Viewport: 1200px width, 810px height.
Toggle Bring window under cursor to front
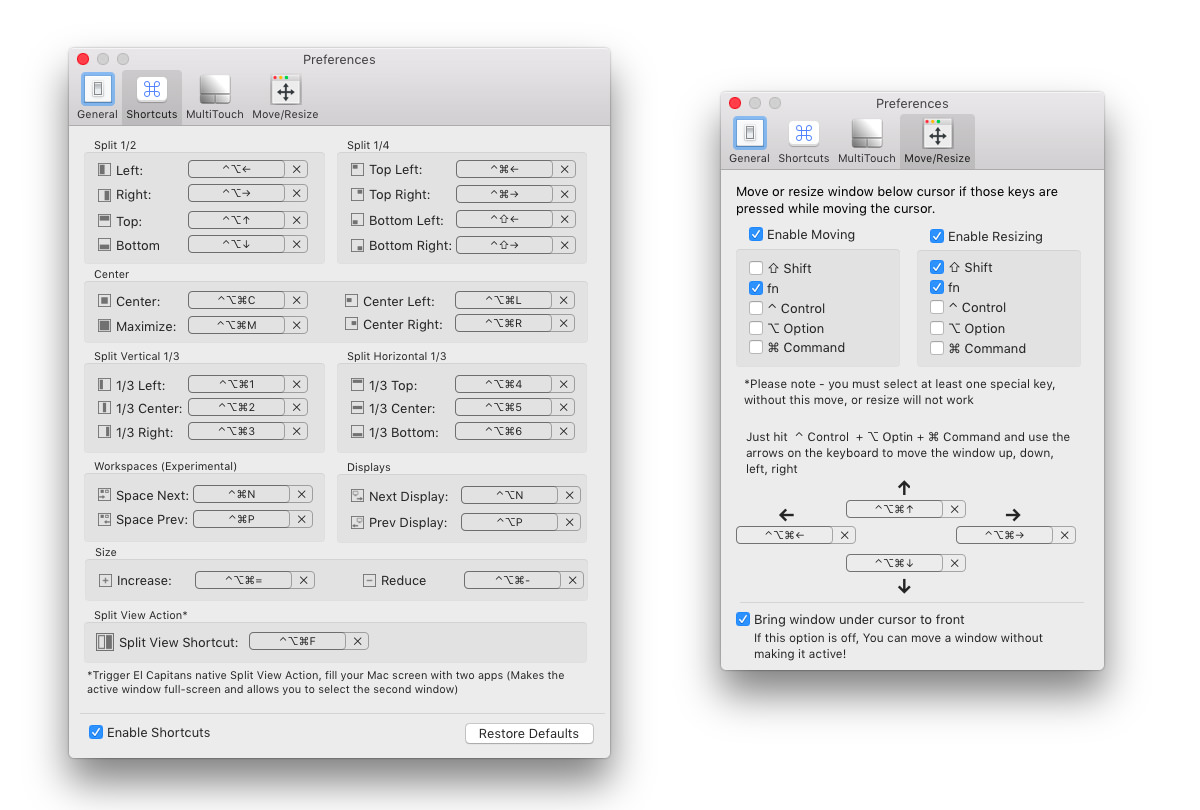click(742, 619)
